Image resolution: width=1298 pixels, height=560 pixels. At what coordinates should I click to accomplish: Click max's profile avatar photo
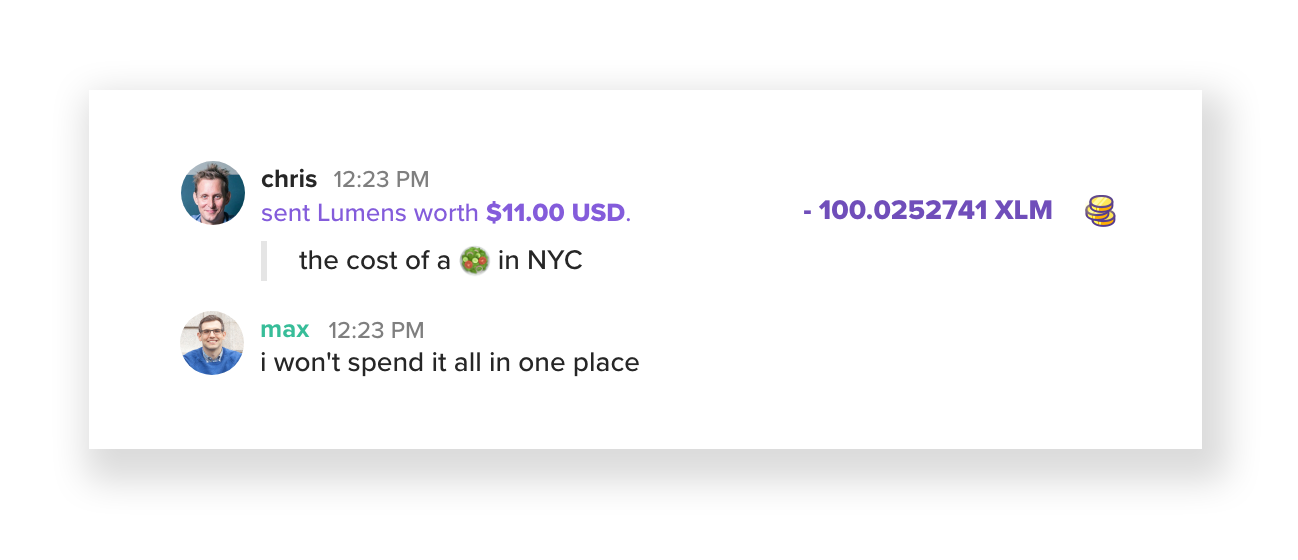tap(213, 343)
